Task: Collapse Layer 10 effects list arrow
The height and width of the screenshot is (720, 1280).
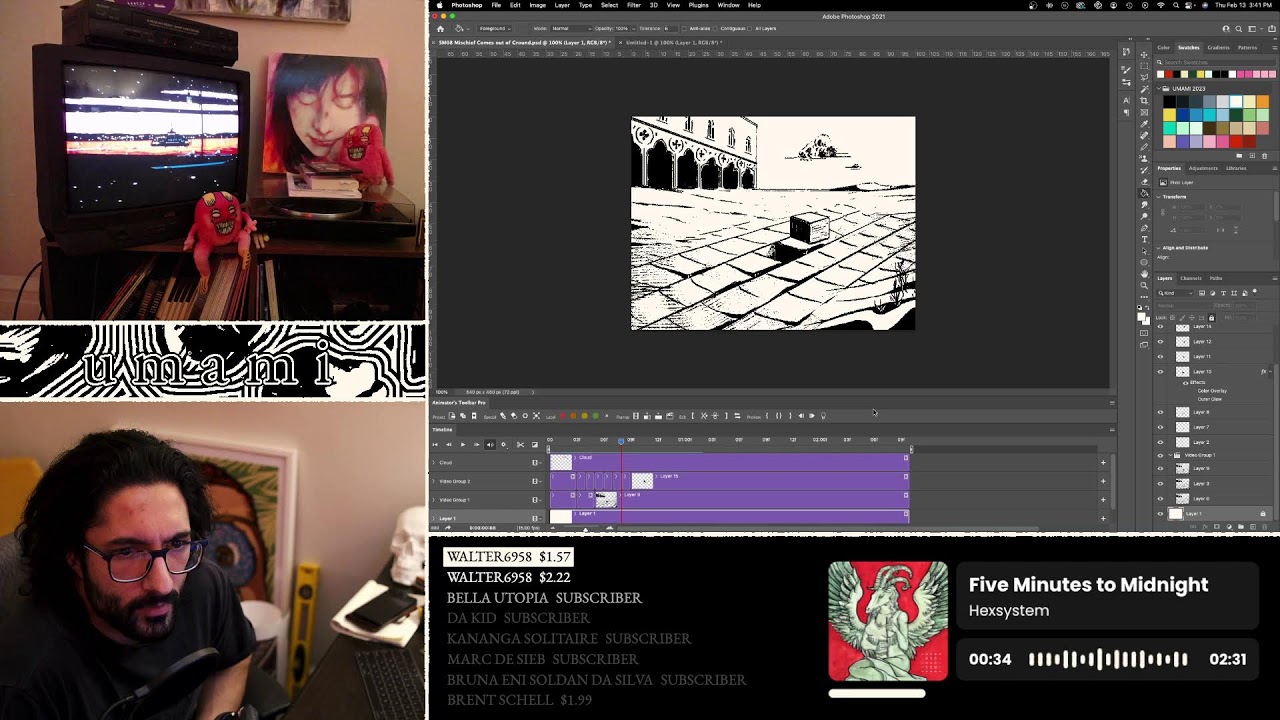Action: [x=1270, y=372]
